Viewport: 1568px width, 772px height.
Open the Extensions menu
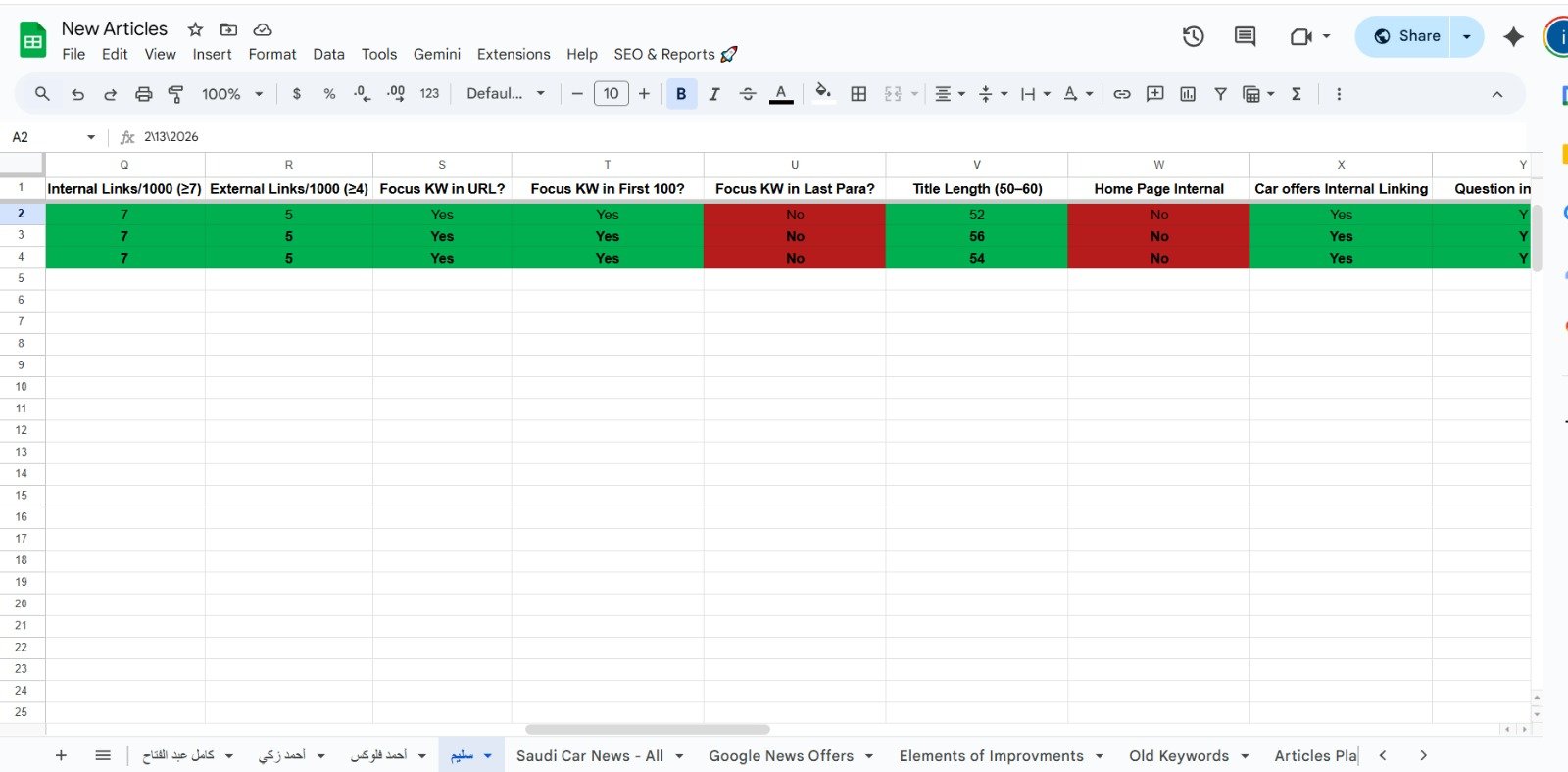514,54
